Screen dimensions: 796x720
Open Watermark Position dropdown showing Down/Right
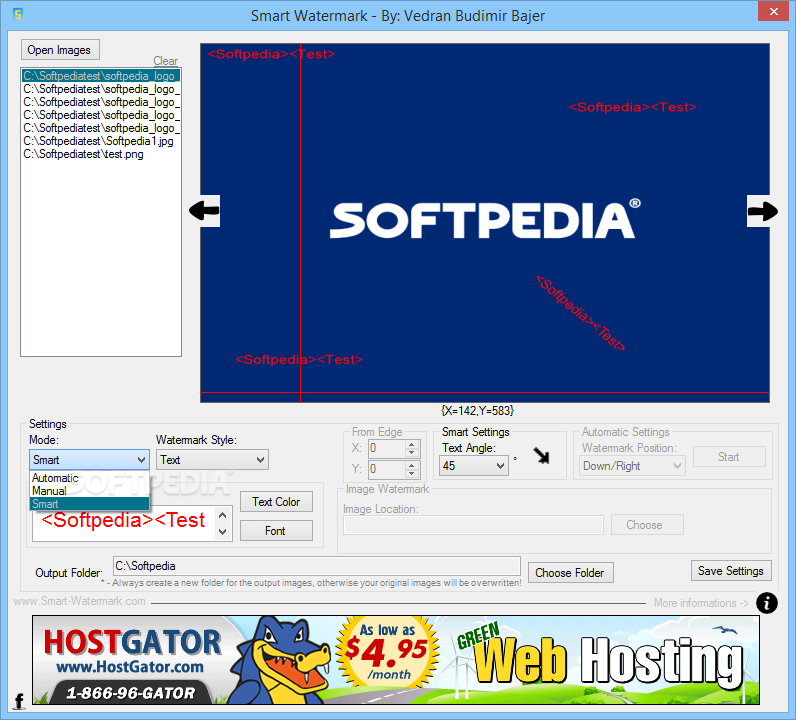pos(632,466)
